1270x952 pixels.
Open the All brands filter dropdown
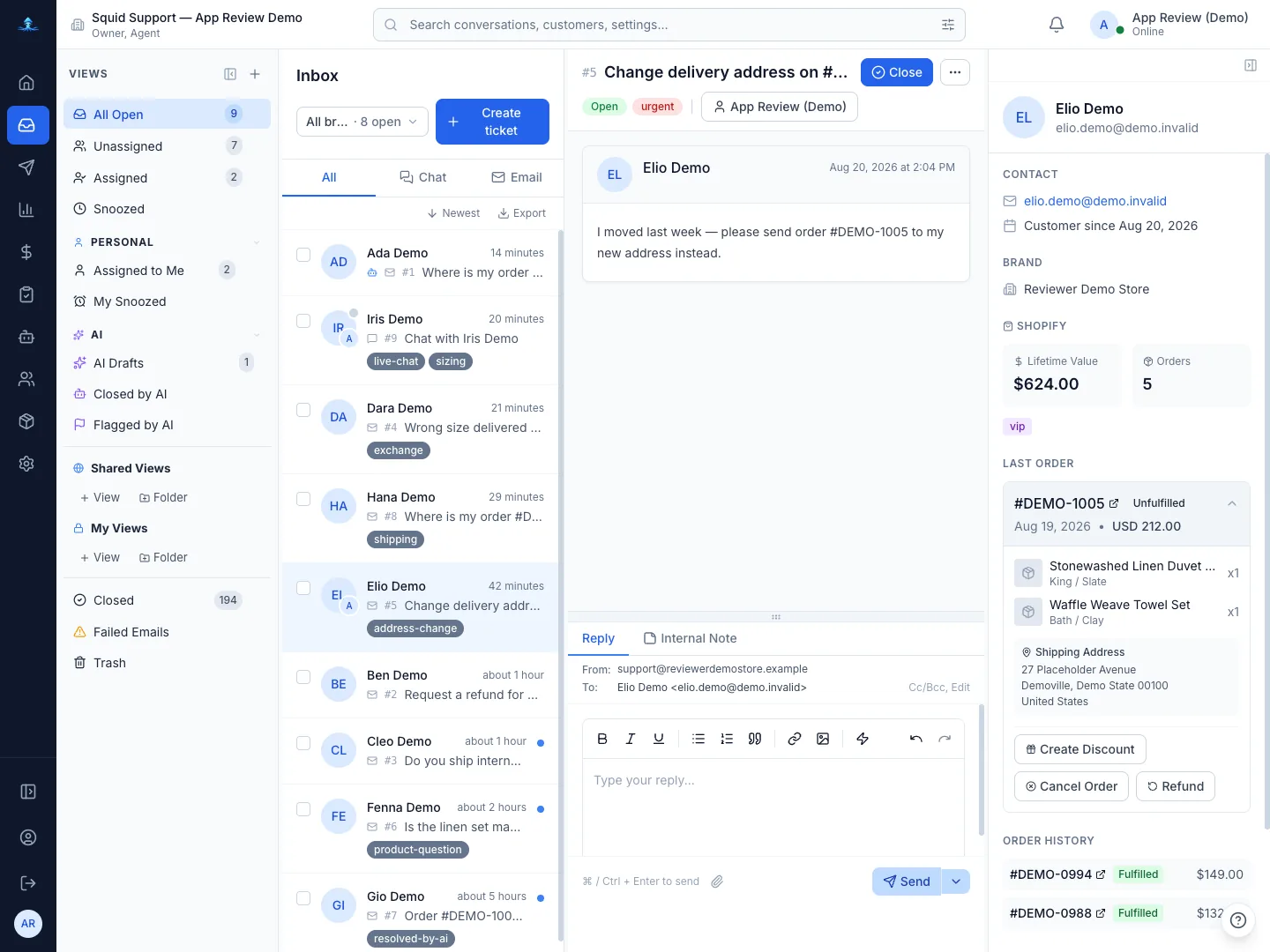362,122
